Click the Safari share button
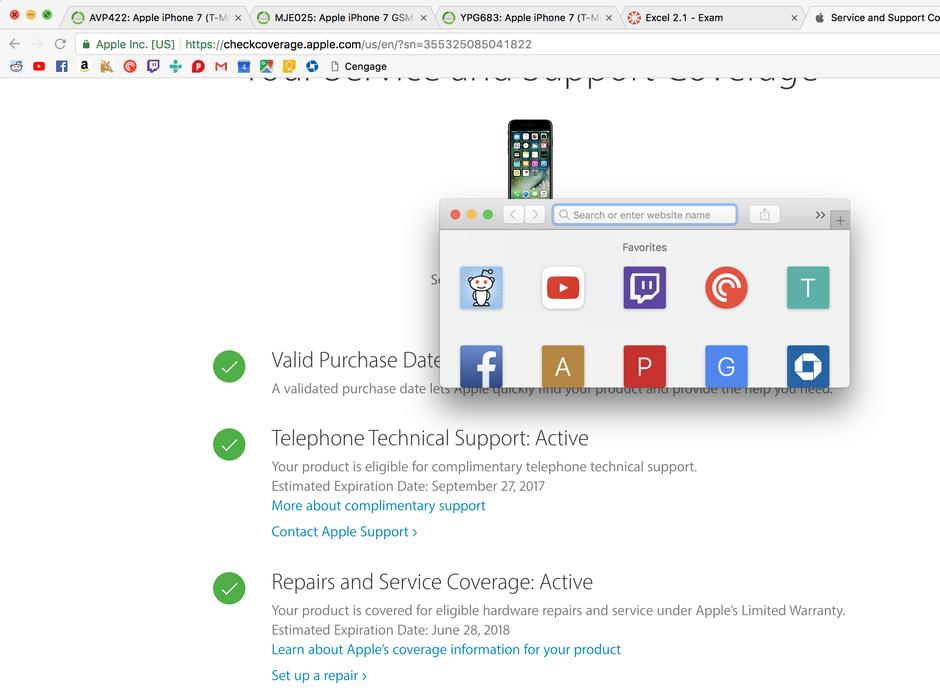Viewport: 940px width, 698px height. pos(764,215)
